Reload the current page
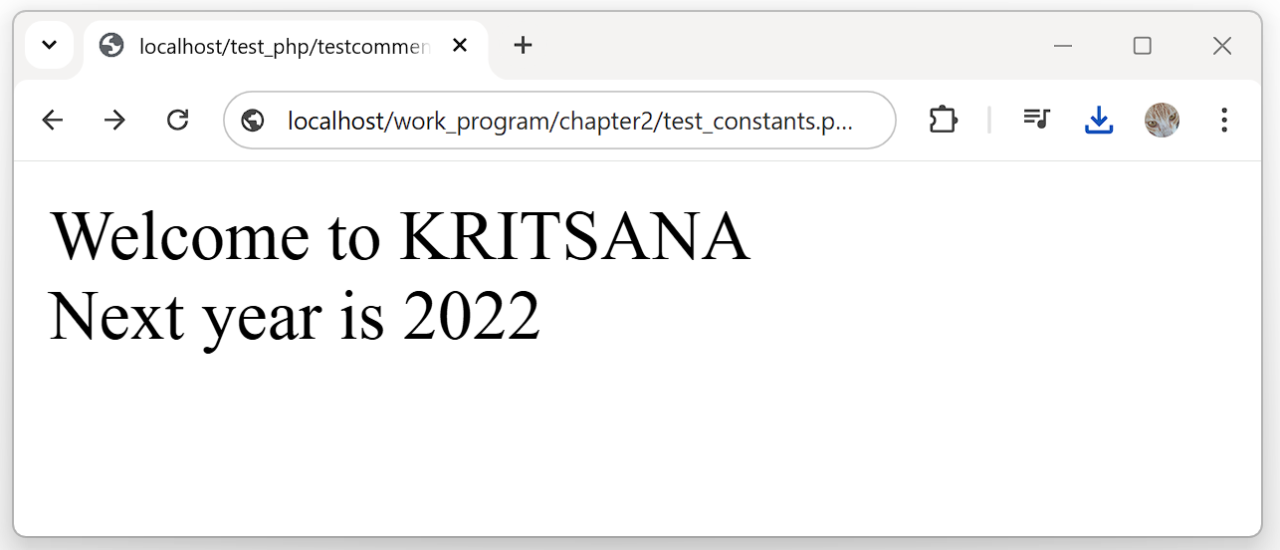This screenshot has width=1280, height=550. 178,120
